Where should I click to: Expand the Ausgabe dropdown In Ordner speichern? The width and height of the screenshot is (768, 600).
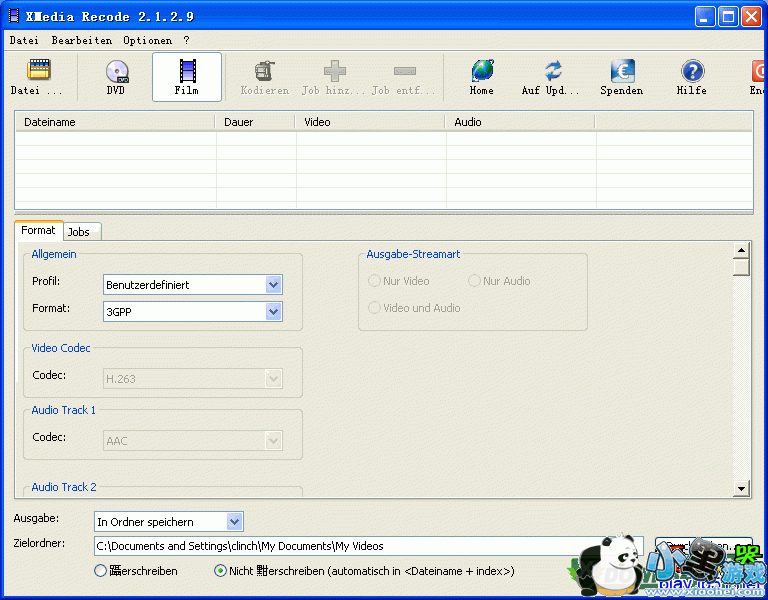point(234,521)
